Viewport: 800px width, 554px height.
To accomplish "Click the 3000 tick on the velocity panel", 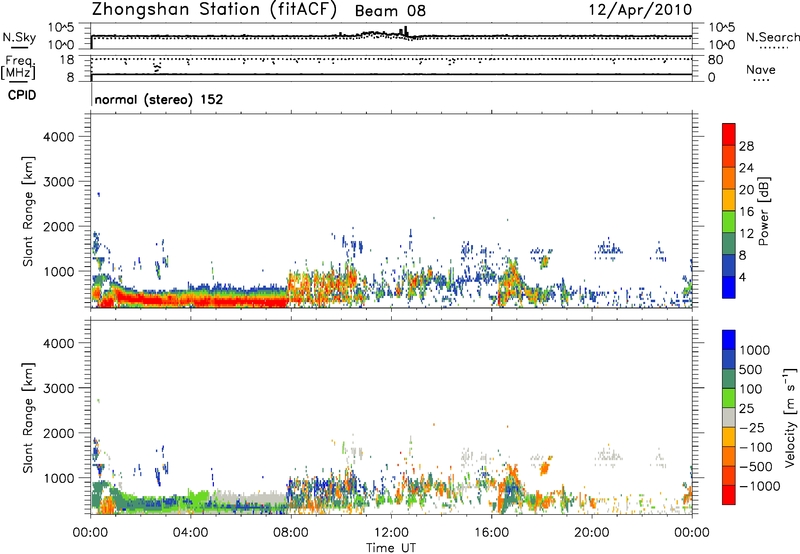I will point(58,388).
